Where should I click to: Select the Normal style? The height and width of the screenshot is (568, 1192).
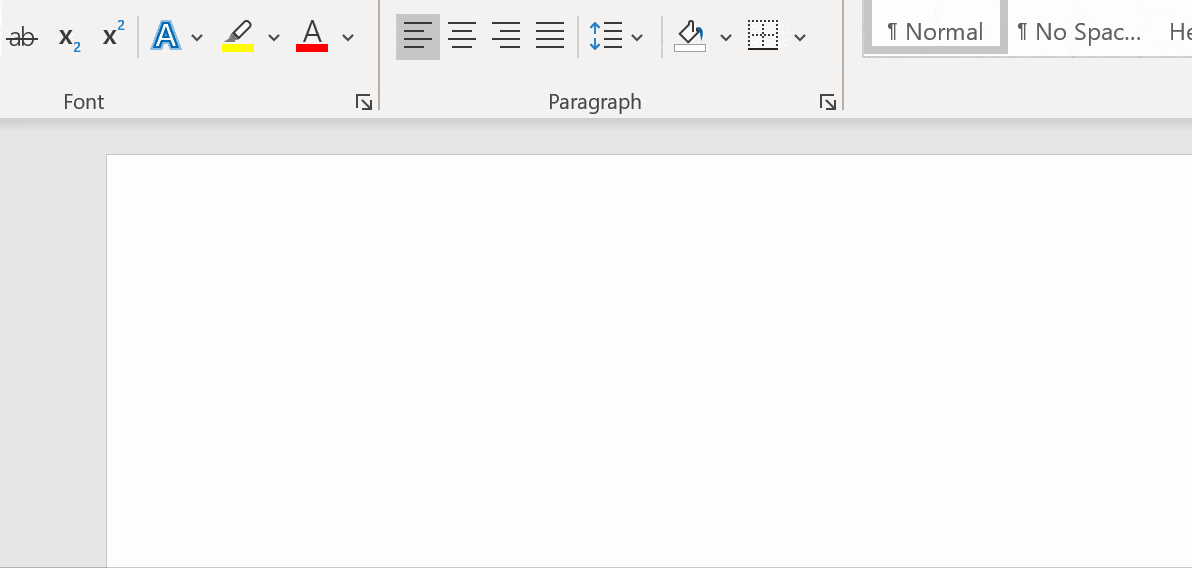(x=935, y=32)
